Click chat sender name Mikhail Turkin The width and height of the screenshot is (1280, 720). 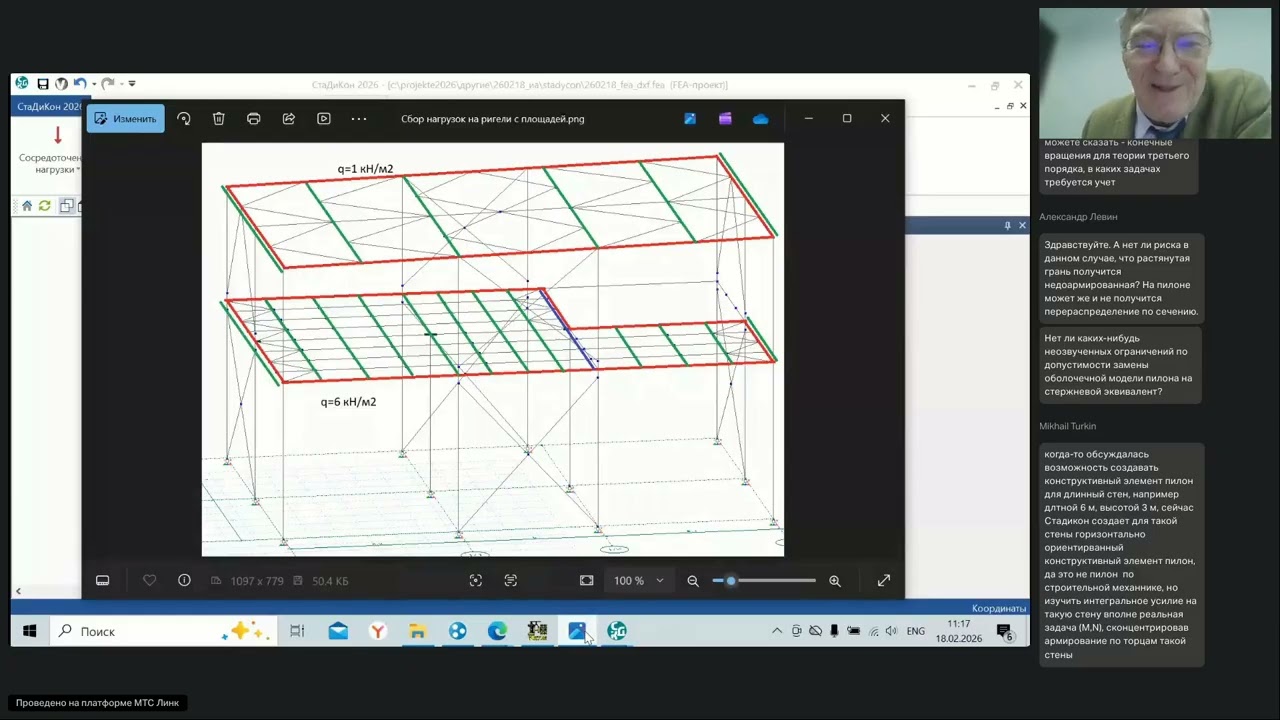(x=1067, y=426)
